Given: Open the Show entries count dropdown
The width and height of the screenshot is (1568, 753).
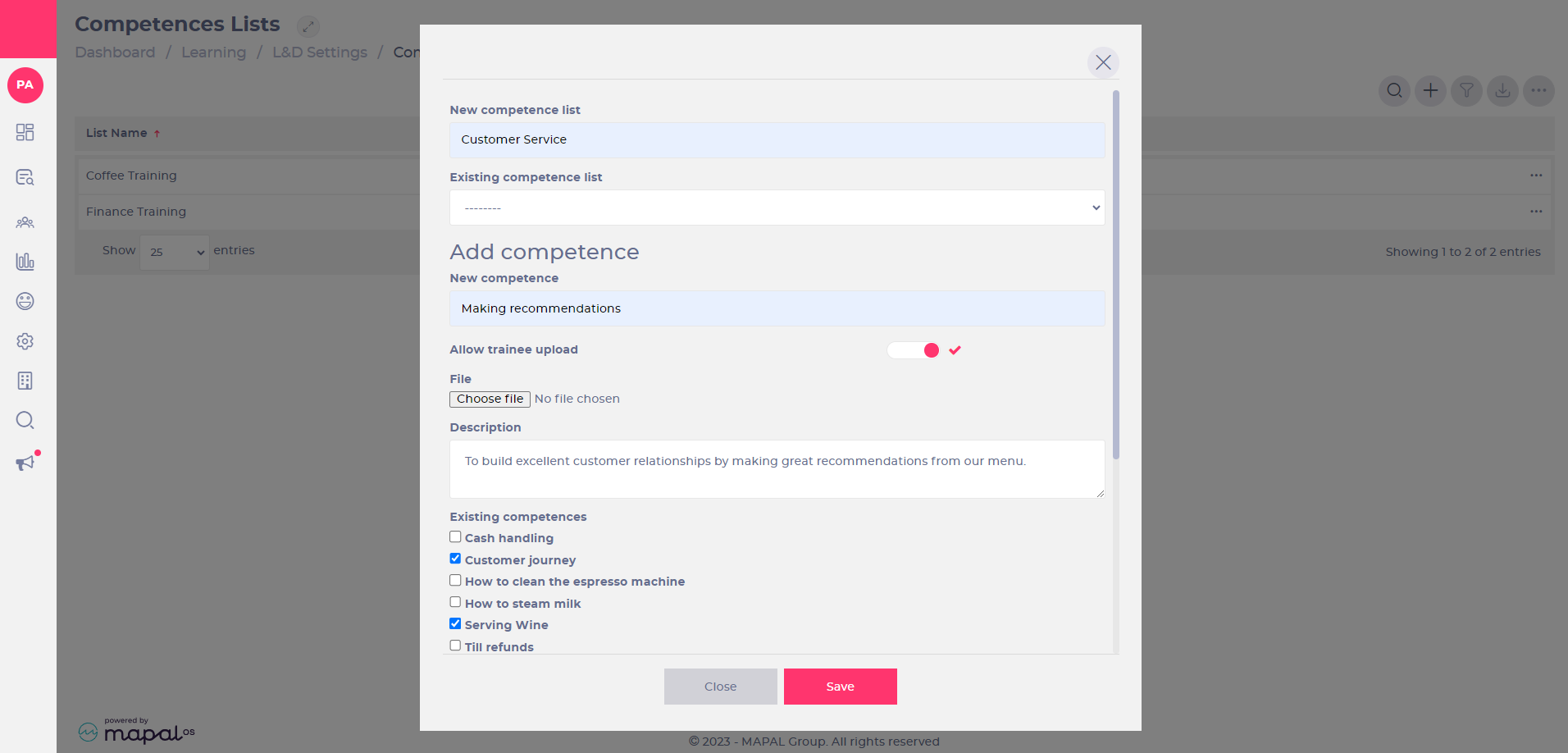Looking at the screenshot, I should (175, 252).
